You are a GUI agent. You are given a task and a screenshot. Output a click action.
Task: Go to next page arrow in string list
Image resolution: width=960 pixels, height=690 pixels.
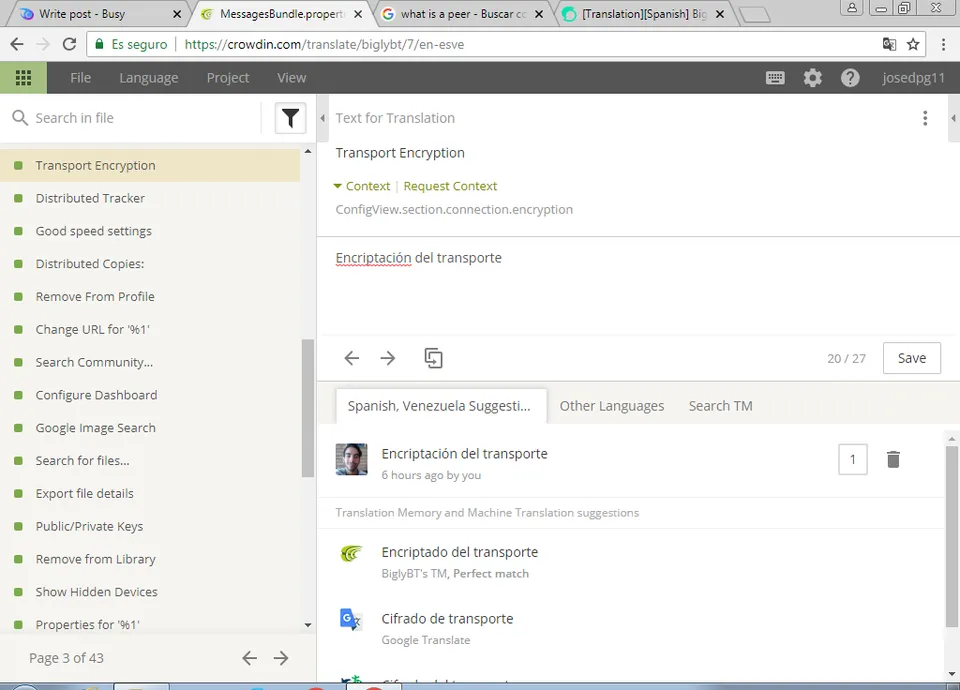tap(281, 658)
